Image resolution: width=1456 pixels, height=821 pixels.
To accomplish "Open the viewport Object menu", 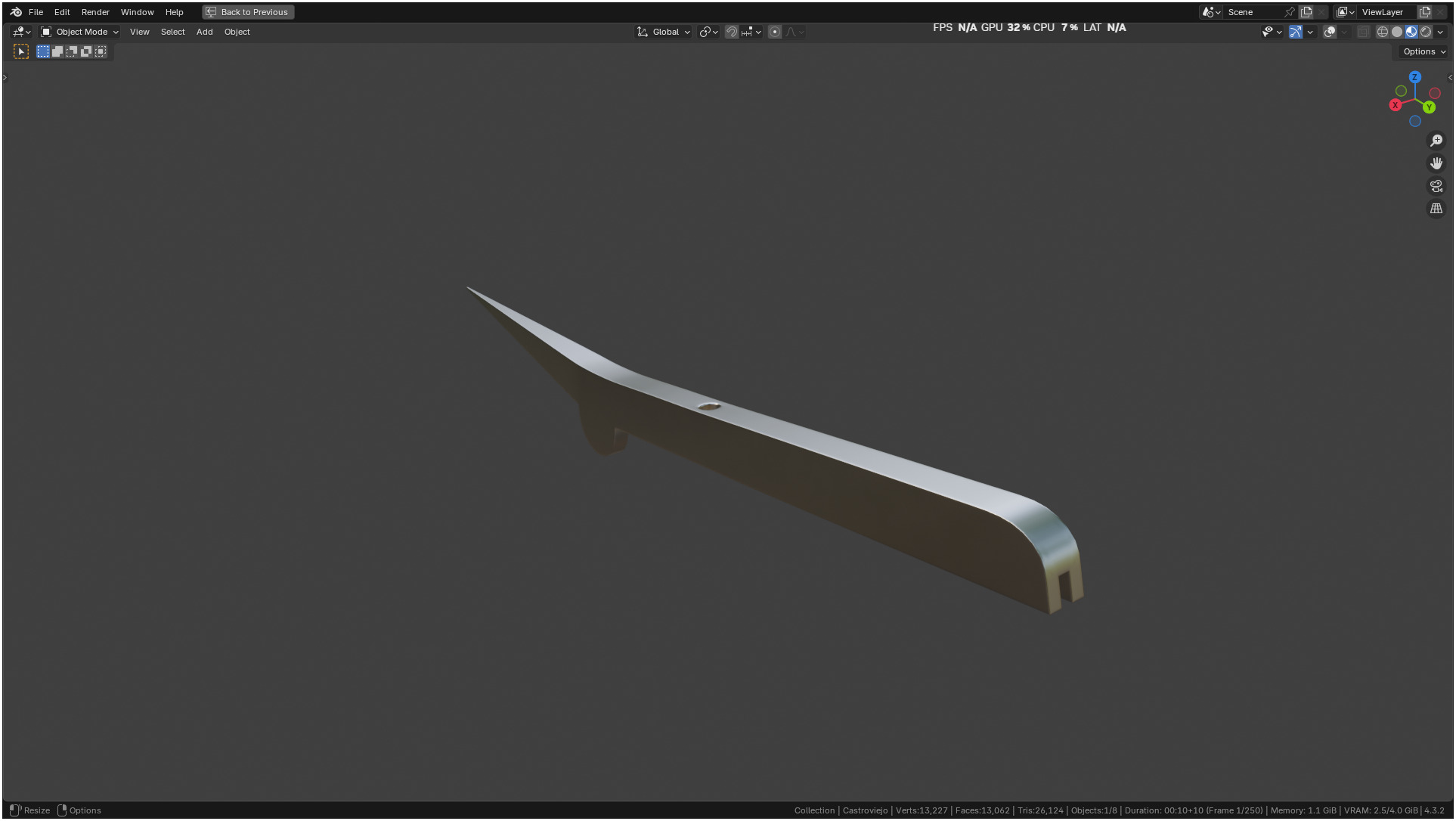I will (237, 32).
